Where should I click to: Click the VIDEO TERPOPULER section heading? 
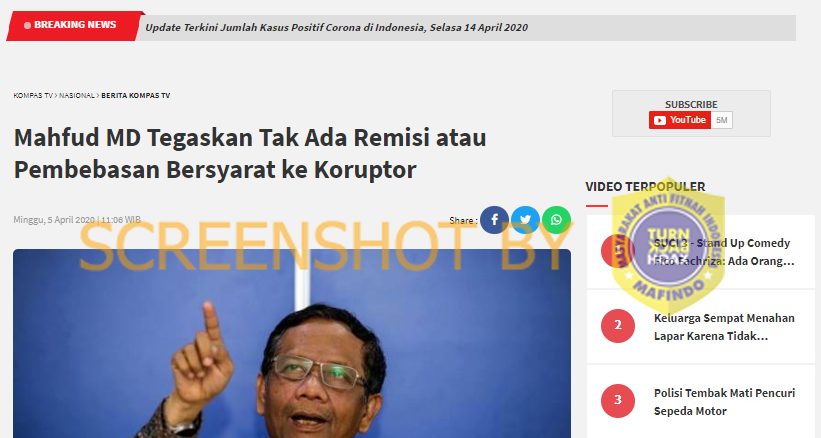(x=645, y=187)
